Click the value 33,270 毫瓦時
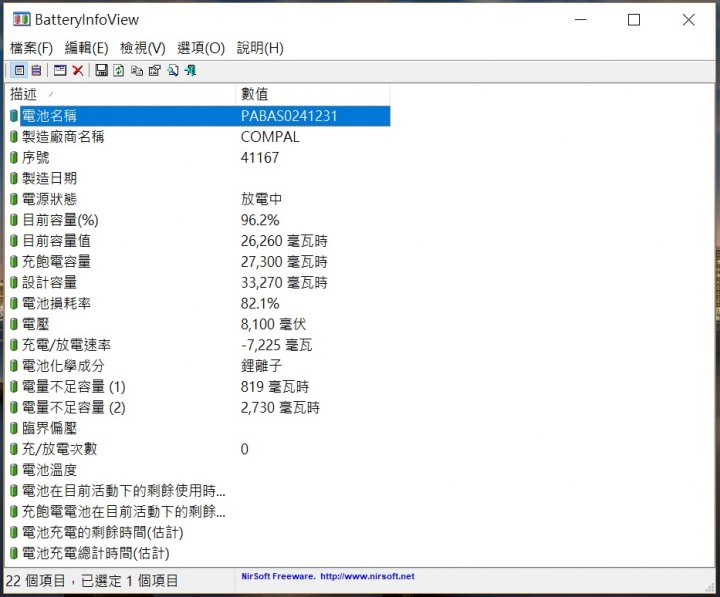 (284, 282)
